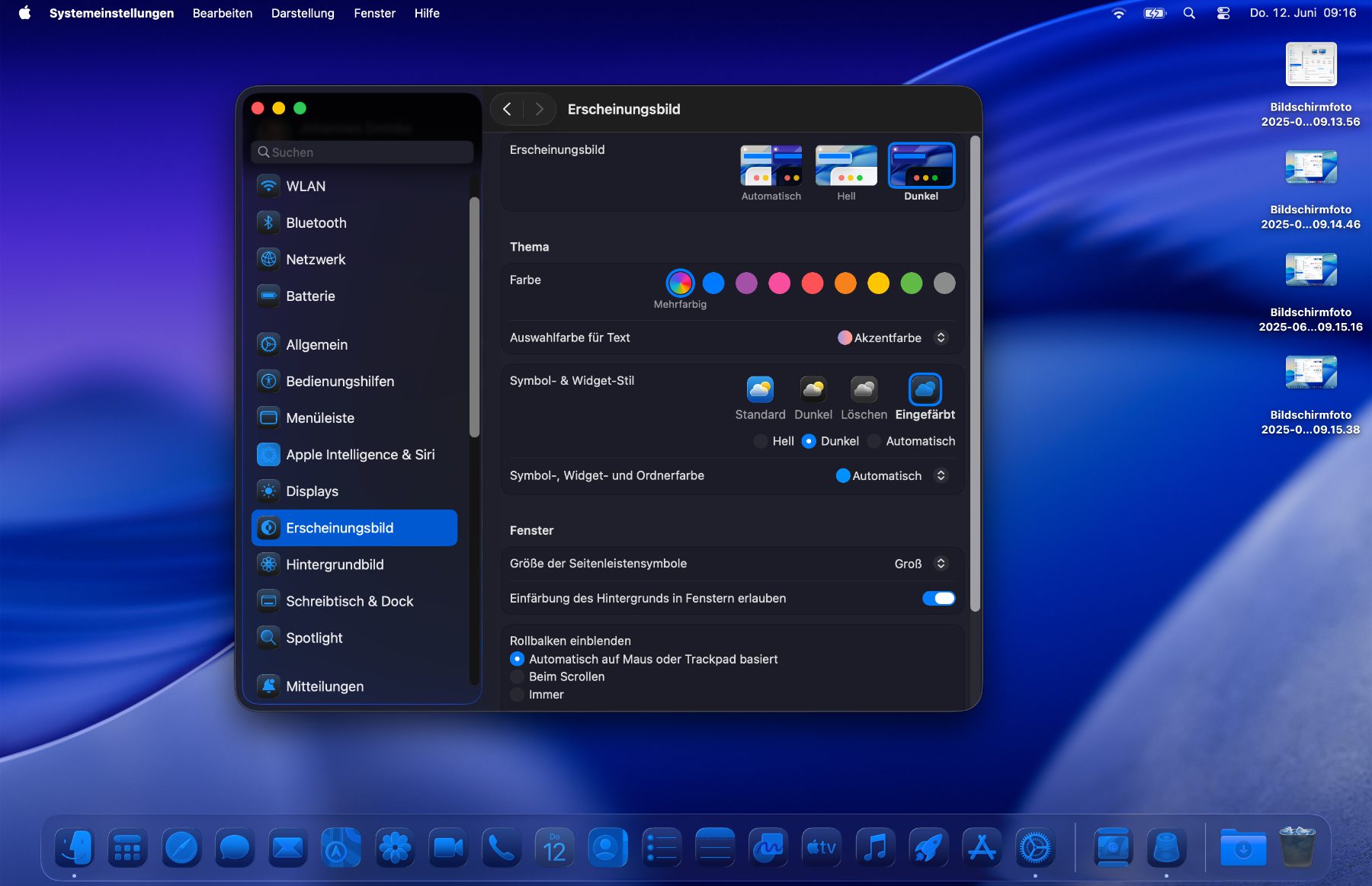
Task: Choose the Standard widget style icon
Action: pos(759,389)
